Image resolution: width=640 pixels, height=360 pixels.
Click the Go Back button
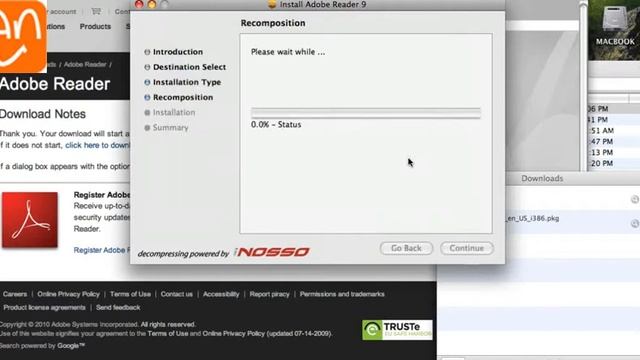(x=406, y=248)
